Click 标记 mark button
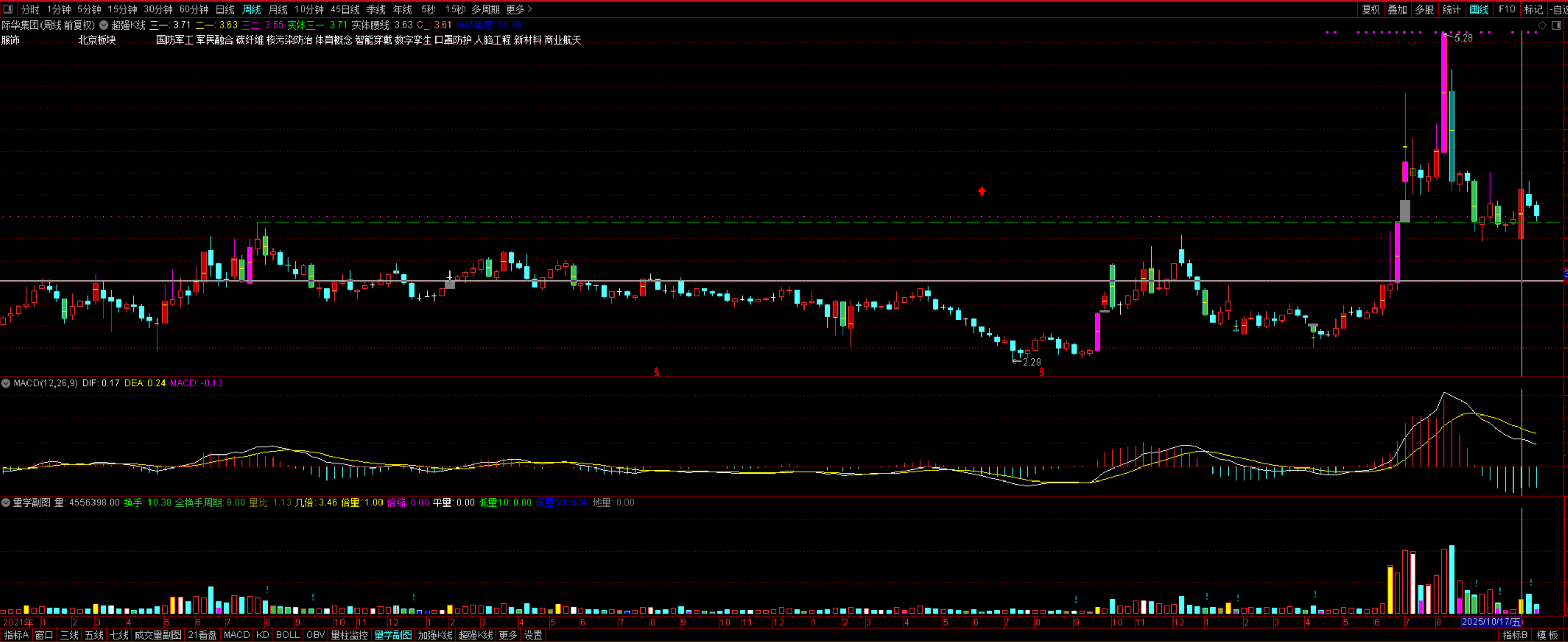The image size is (1568, 642). click(1533, 9)
